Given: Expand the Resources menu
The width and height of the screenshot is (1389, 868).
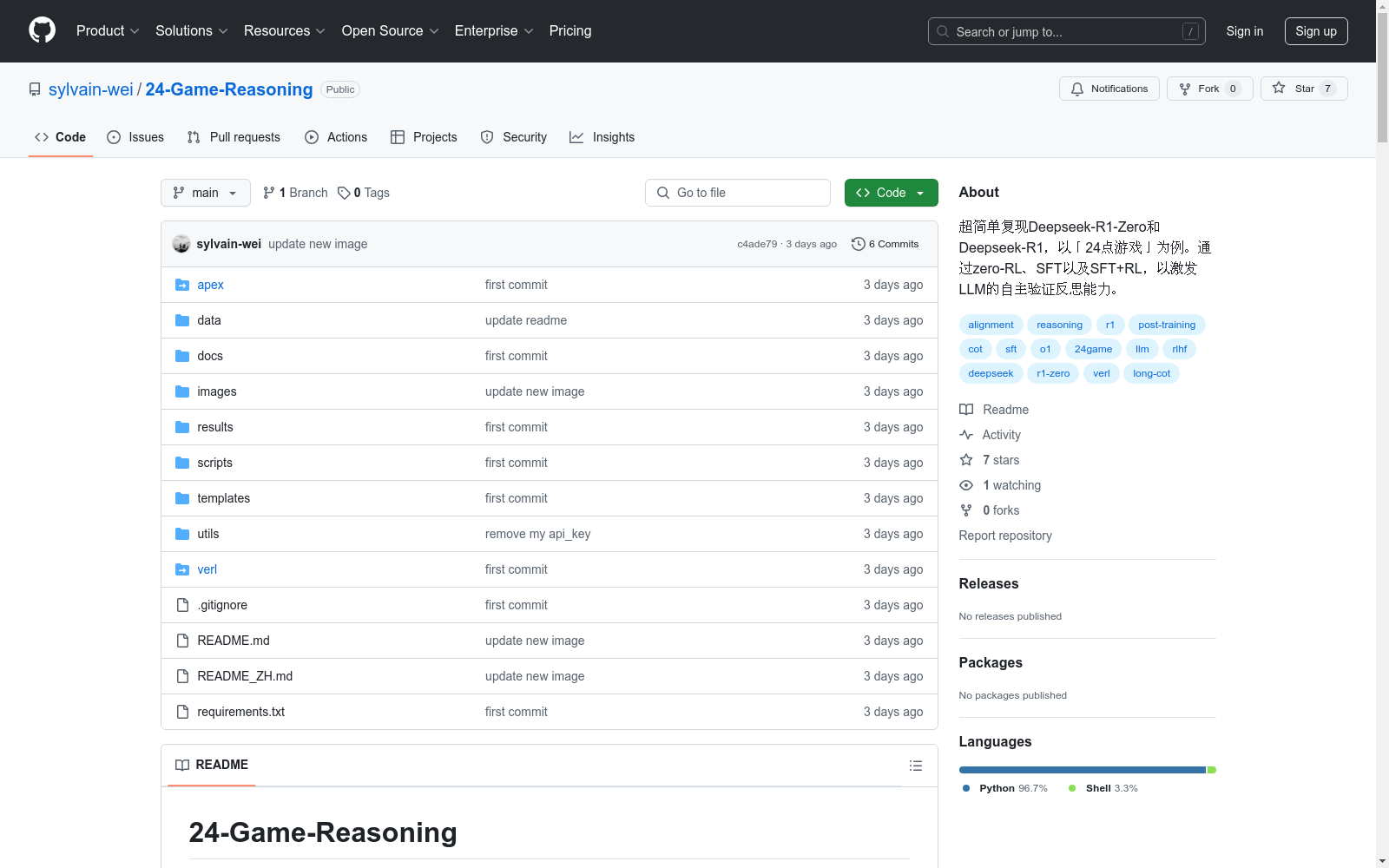Looking at the screenshot, I should 284,31.
